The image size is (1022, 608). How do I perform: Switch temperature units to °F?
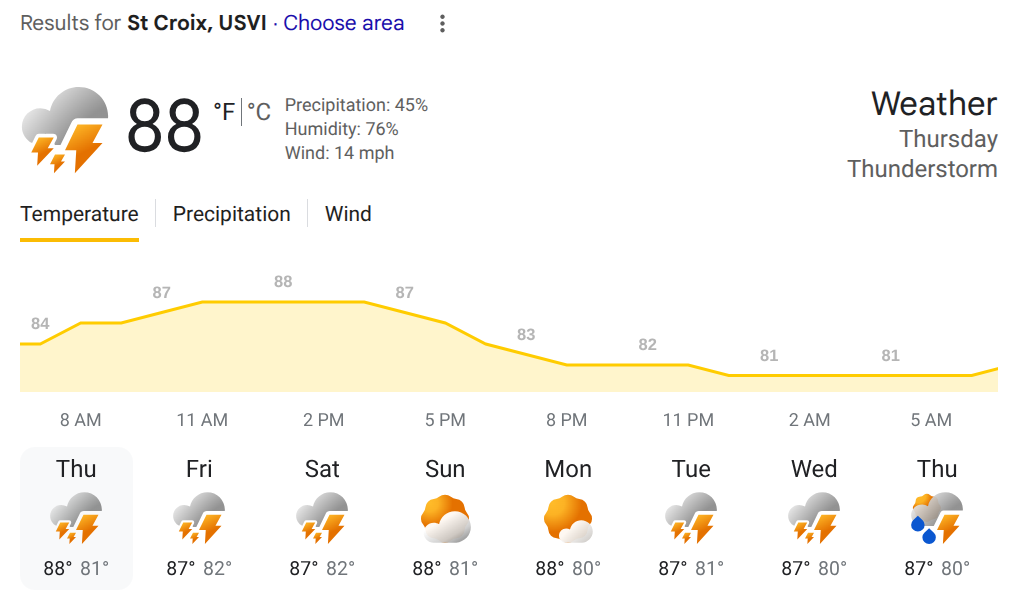coord(224,112)
